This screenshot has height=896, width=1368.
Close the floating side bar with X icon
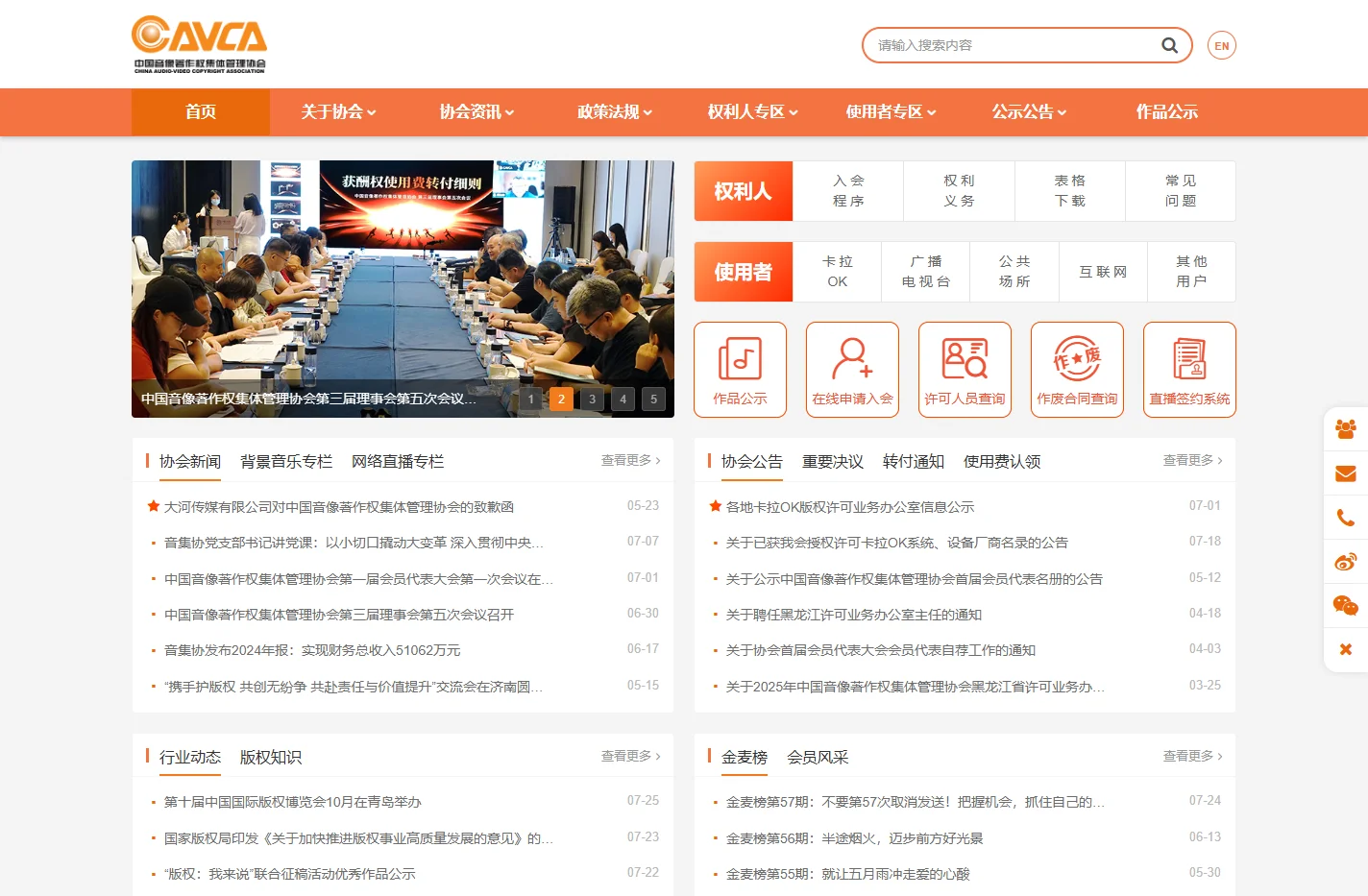pos(1346,649)
